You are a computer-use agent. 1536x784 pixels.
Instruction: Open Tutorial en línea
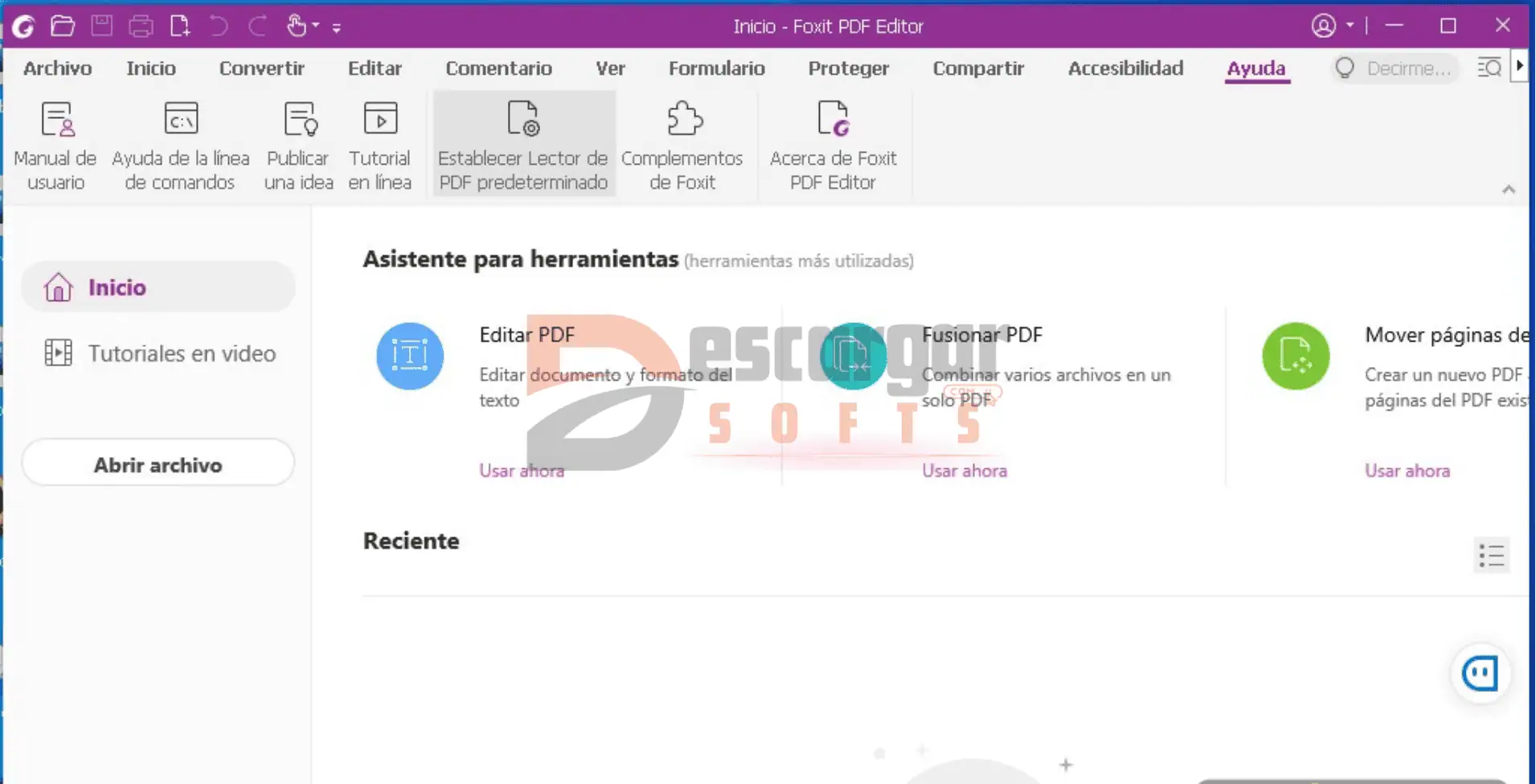(380, 146)
